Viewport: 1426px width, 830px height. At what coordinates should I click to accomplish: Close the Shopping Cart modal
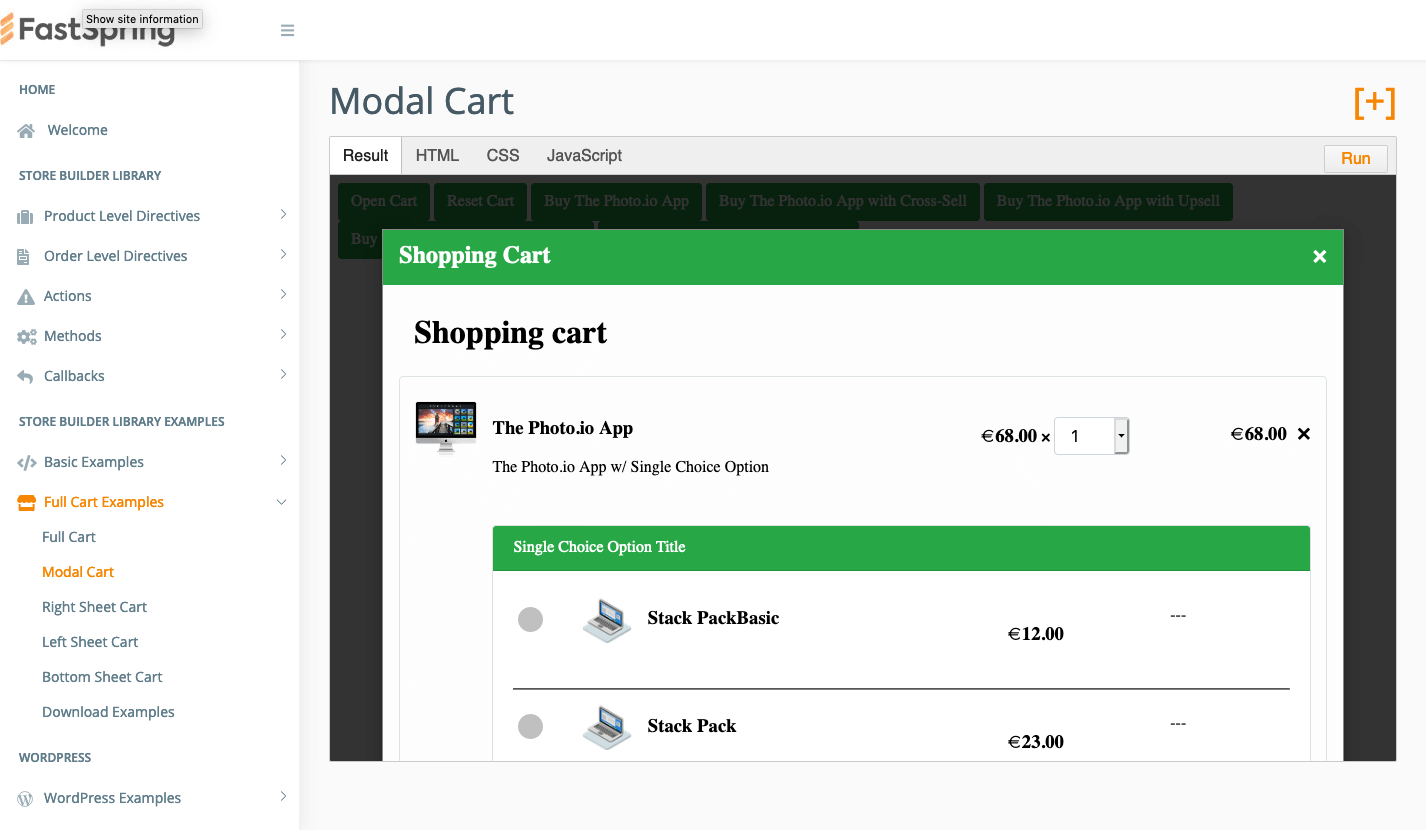click(1319, 257)
